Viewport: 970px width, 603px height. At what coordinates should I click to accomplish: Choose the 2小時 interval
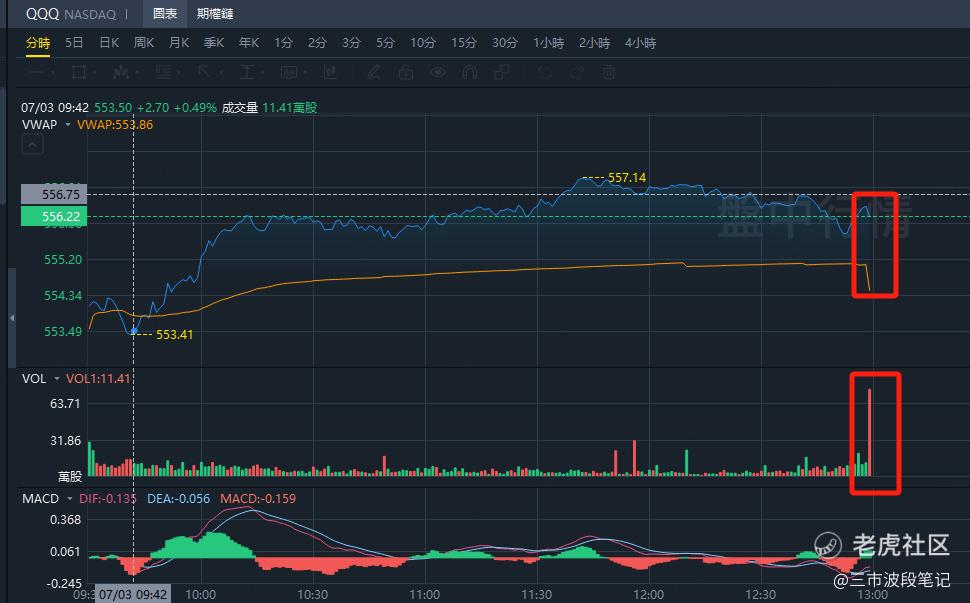click(594, 43)
